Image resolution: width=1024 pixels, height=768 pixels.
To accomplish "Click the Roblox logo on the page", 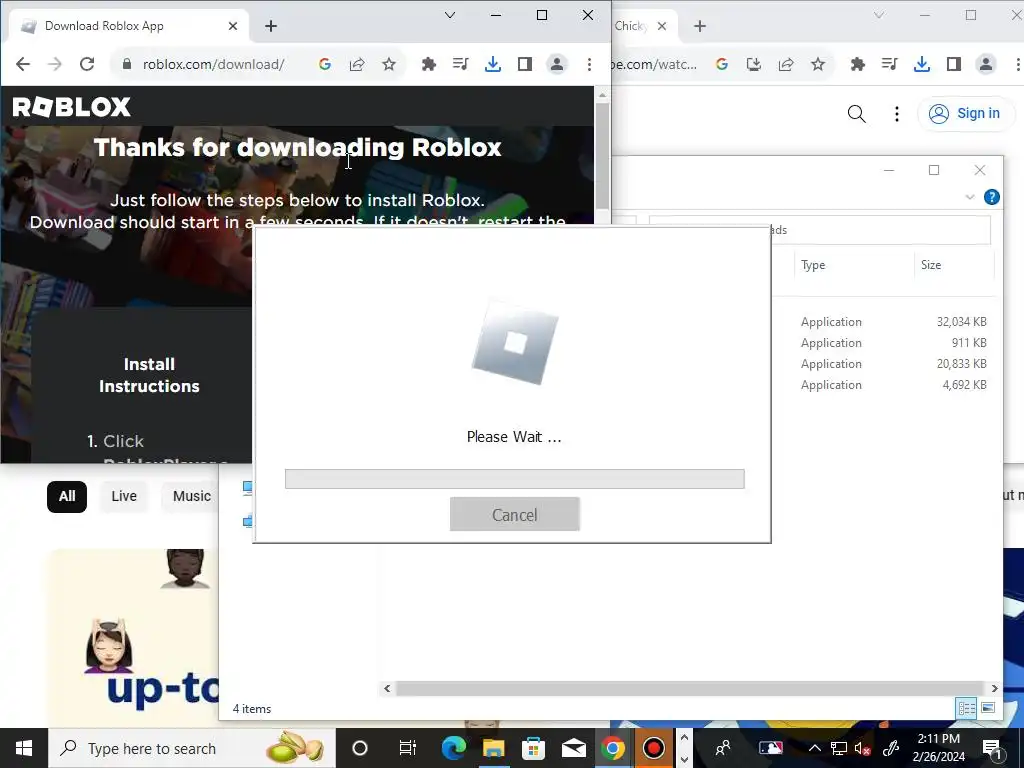I will (x=72, y=106).
